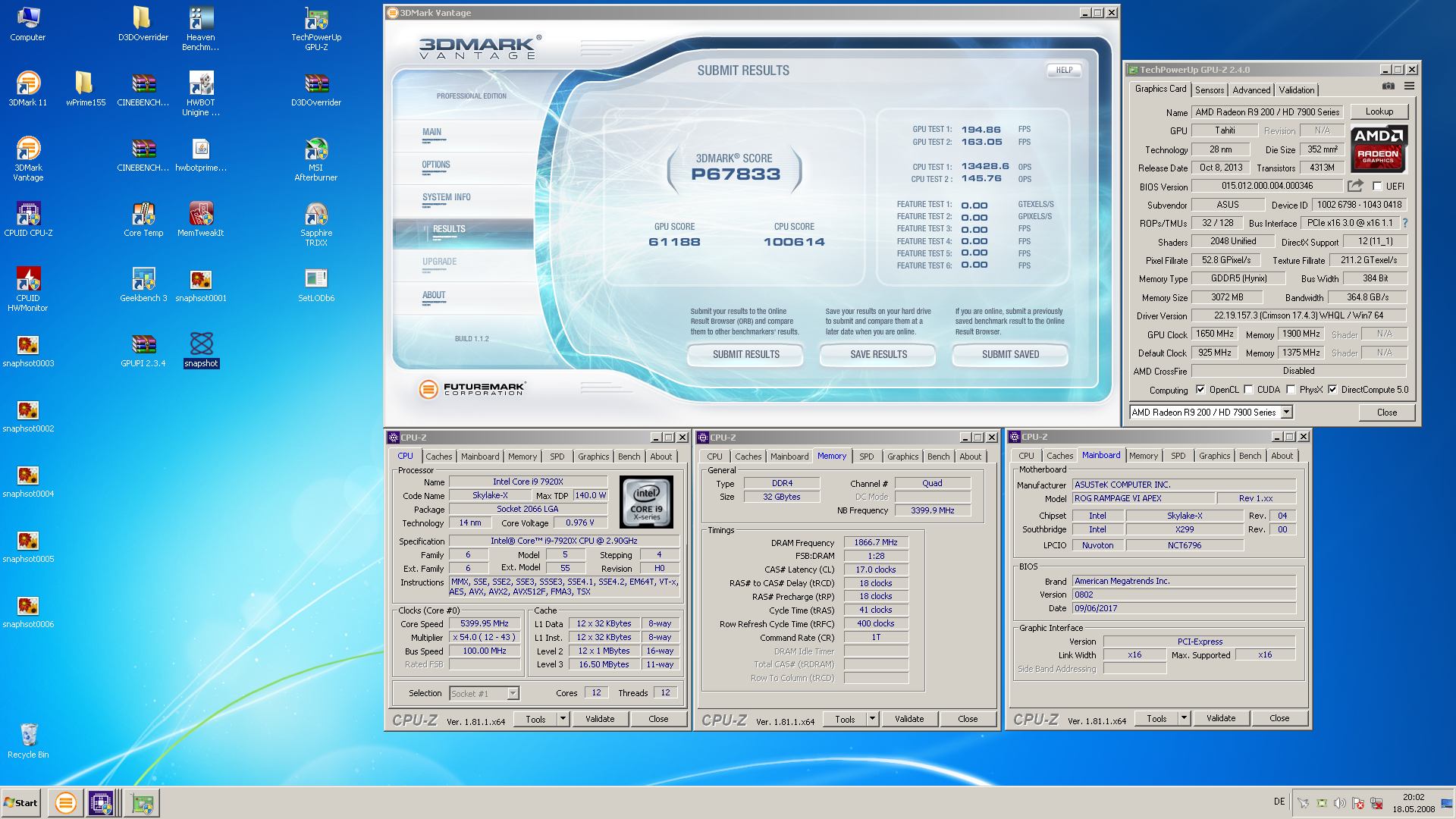Click DE language indicator in taskbar
Image resolution: width=1456 pixels, height=819 pixels.
coord(1279,802)
